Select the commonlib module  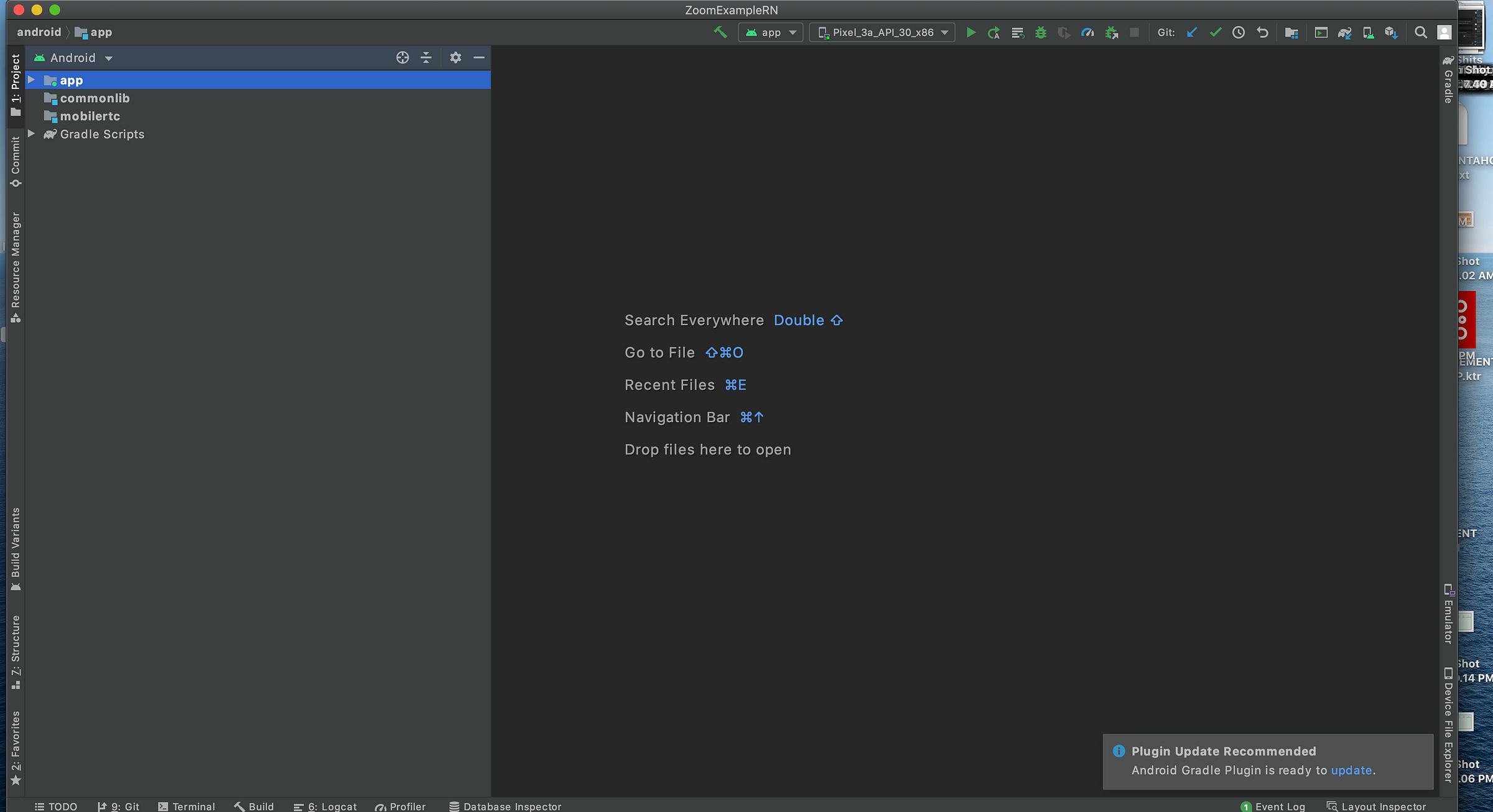(x=95, y=98)
